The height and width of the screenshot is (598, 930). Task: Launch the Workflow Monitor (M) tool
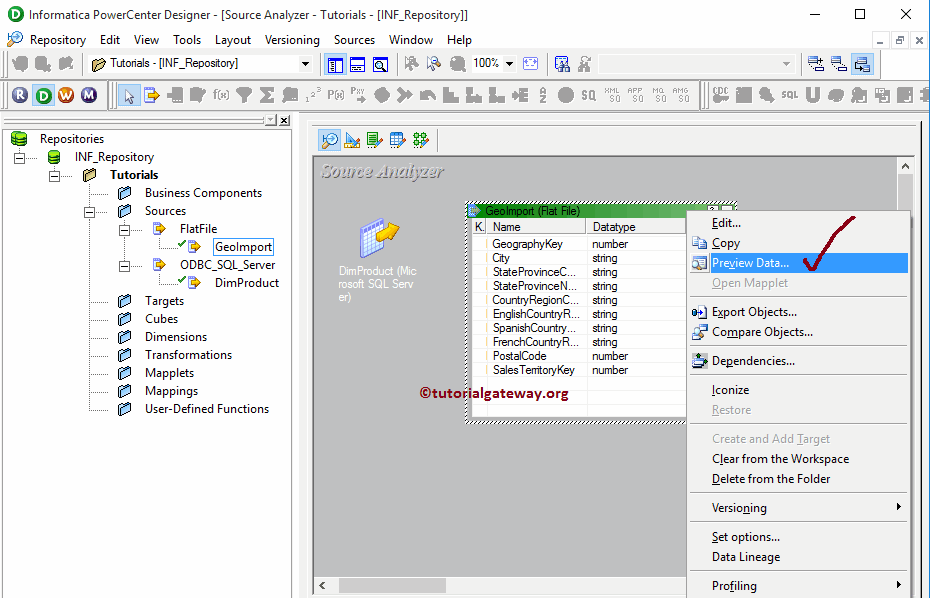pyautogui.click(x=89, y=95)
